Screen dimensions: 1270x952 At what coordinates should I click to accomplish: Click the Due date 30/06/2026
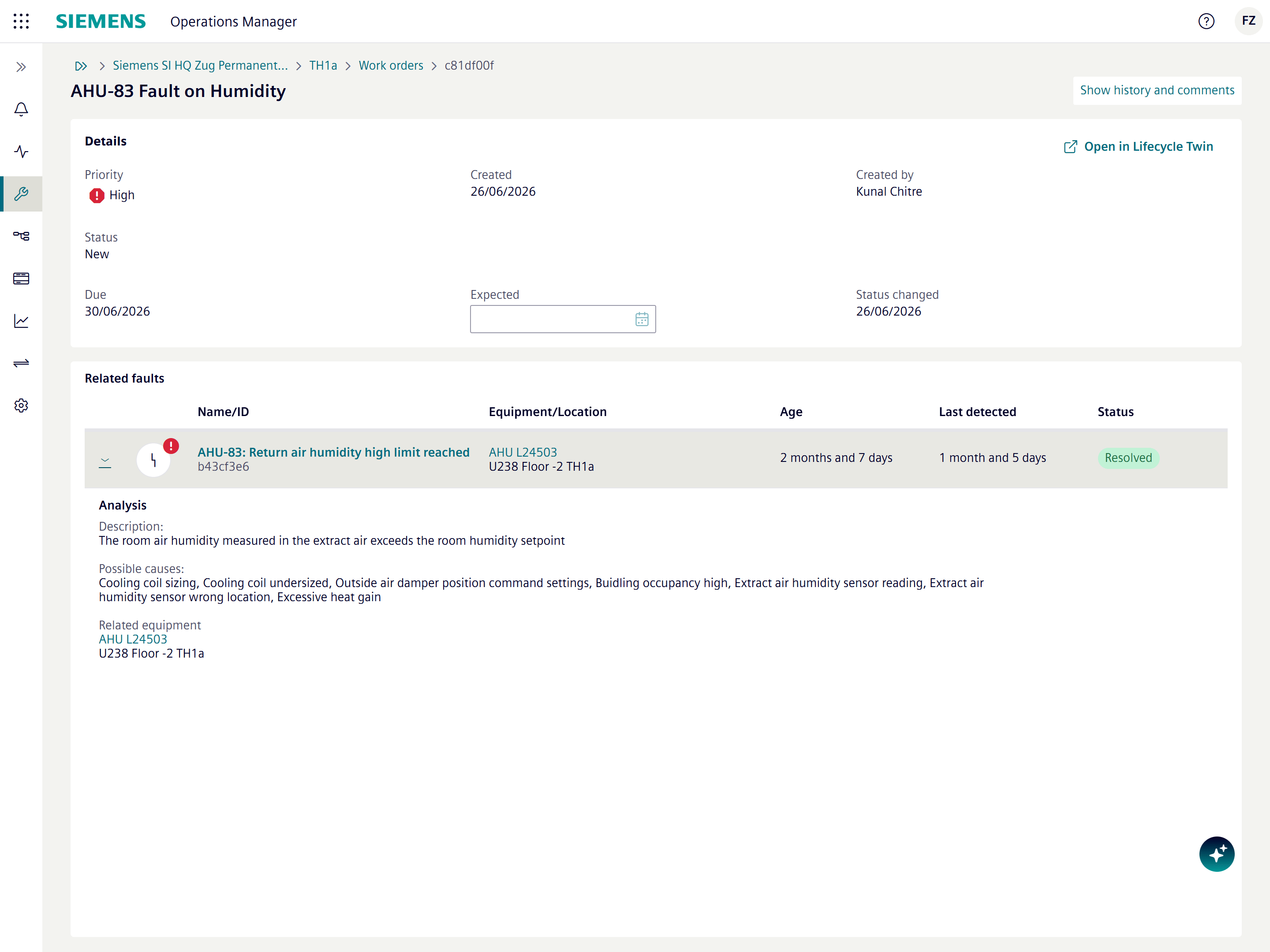click(x=117, y=311)
